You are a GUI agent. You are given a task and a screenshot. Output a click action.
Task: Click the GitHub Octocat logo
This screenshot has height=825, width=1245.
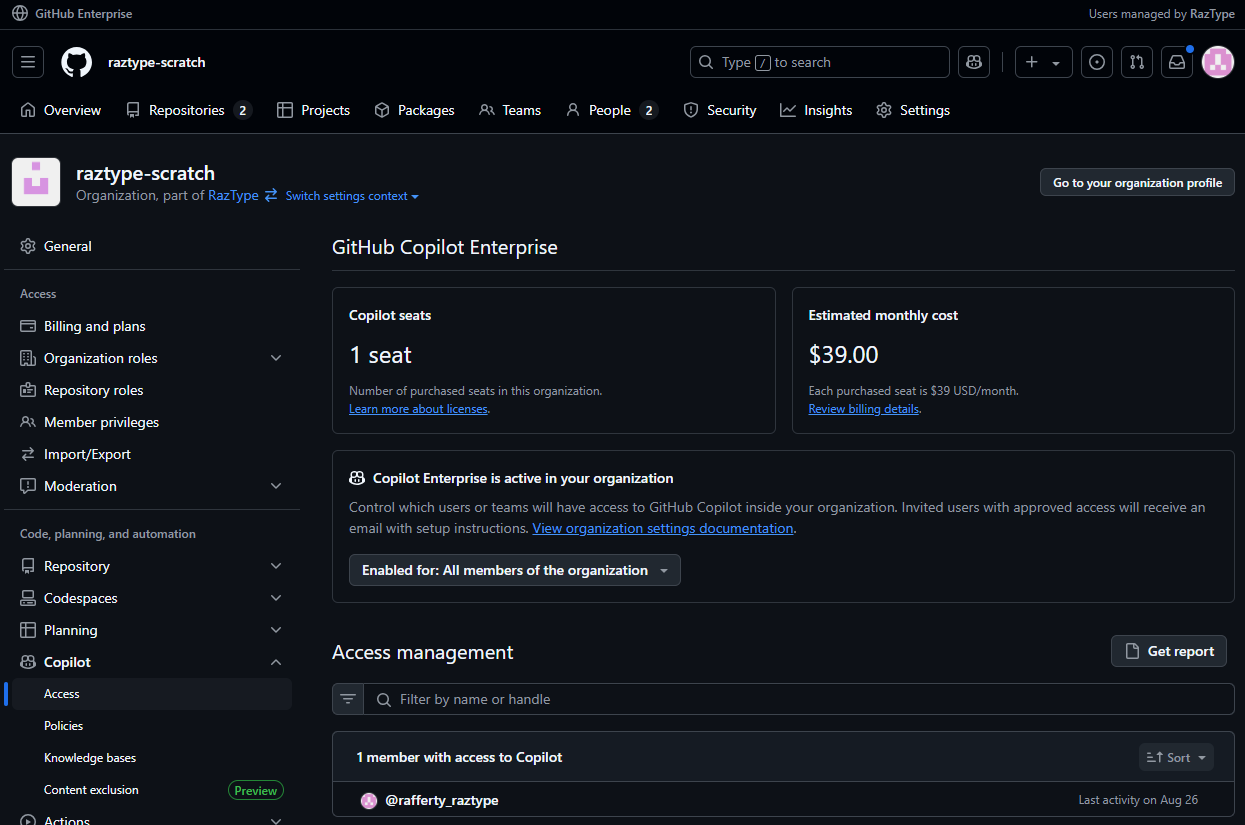(76, 62)
